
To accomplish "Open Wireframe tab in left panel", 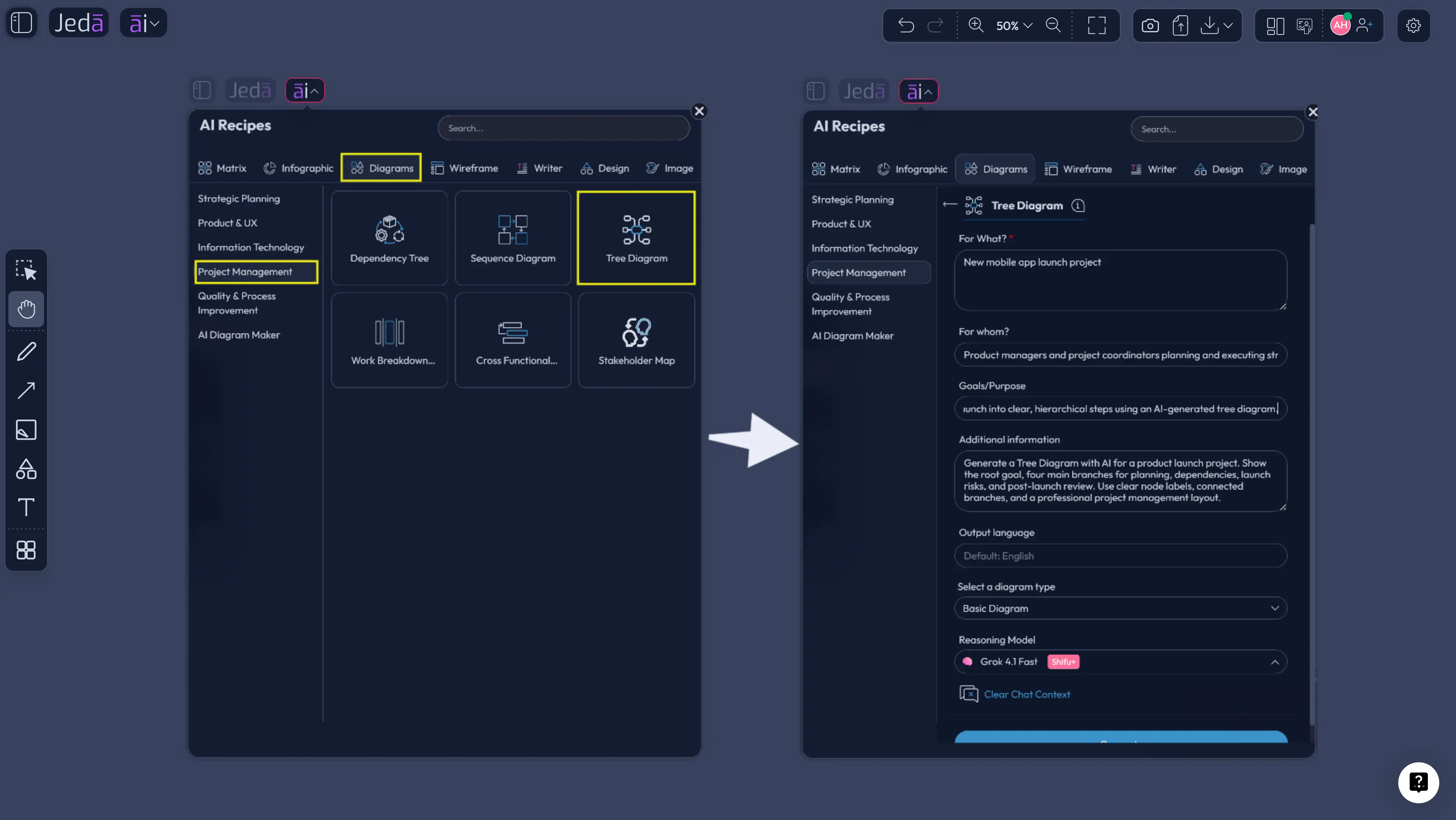I will [x=465, y=168].
